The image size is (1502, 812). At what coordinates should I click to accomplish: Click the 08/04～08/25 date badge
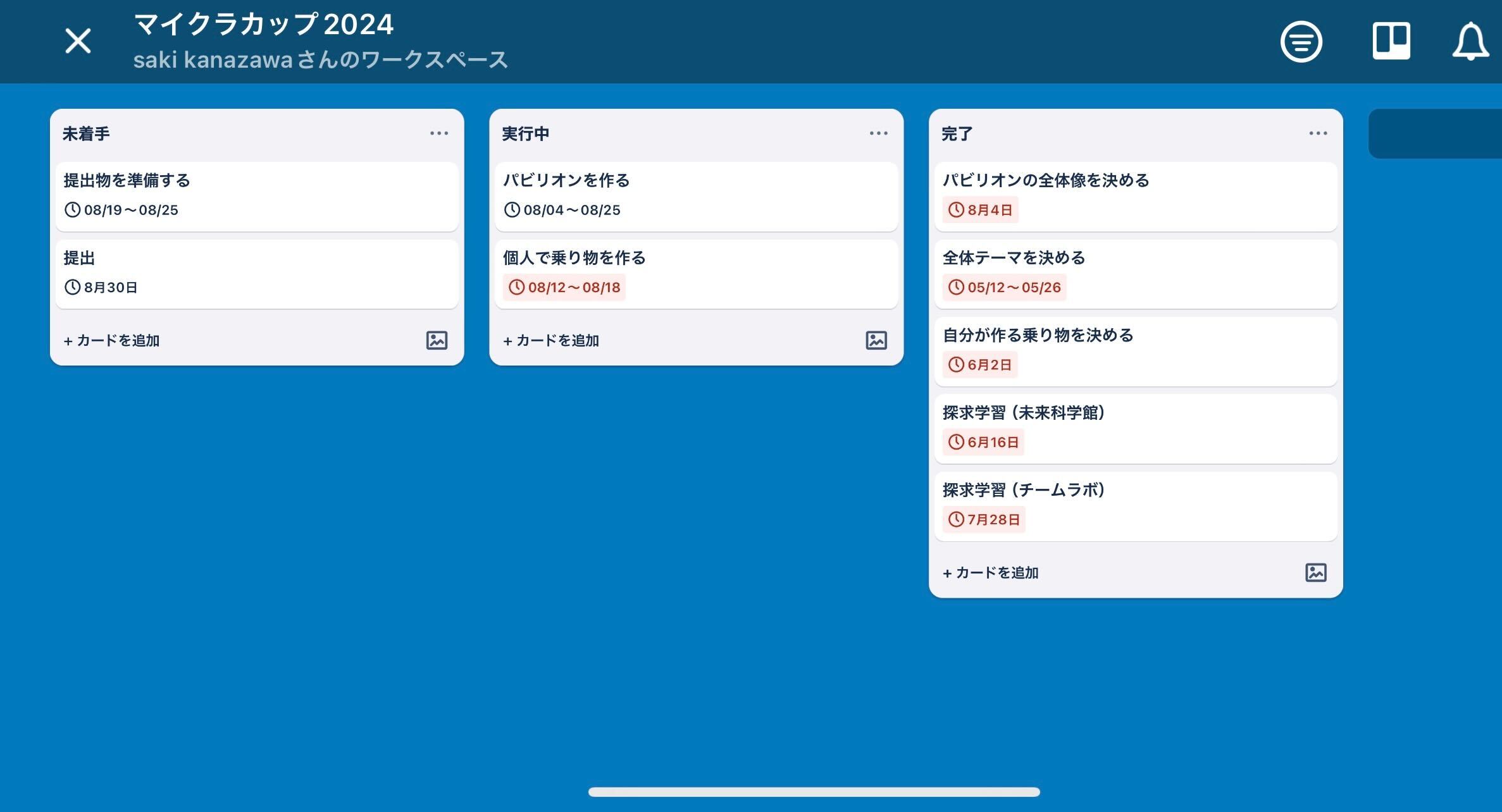pos(562,210)
